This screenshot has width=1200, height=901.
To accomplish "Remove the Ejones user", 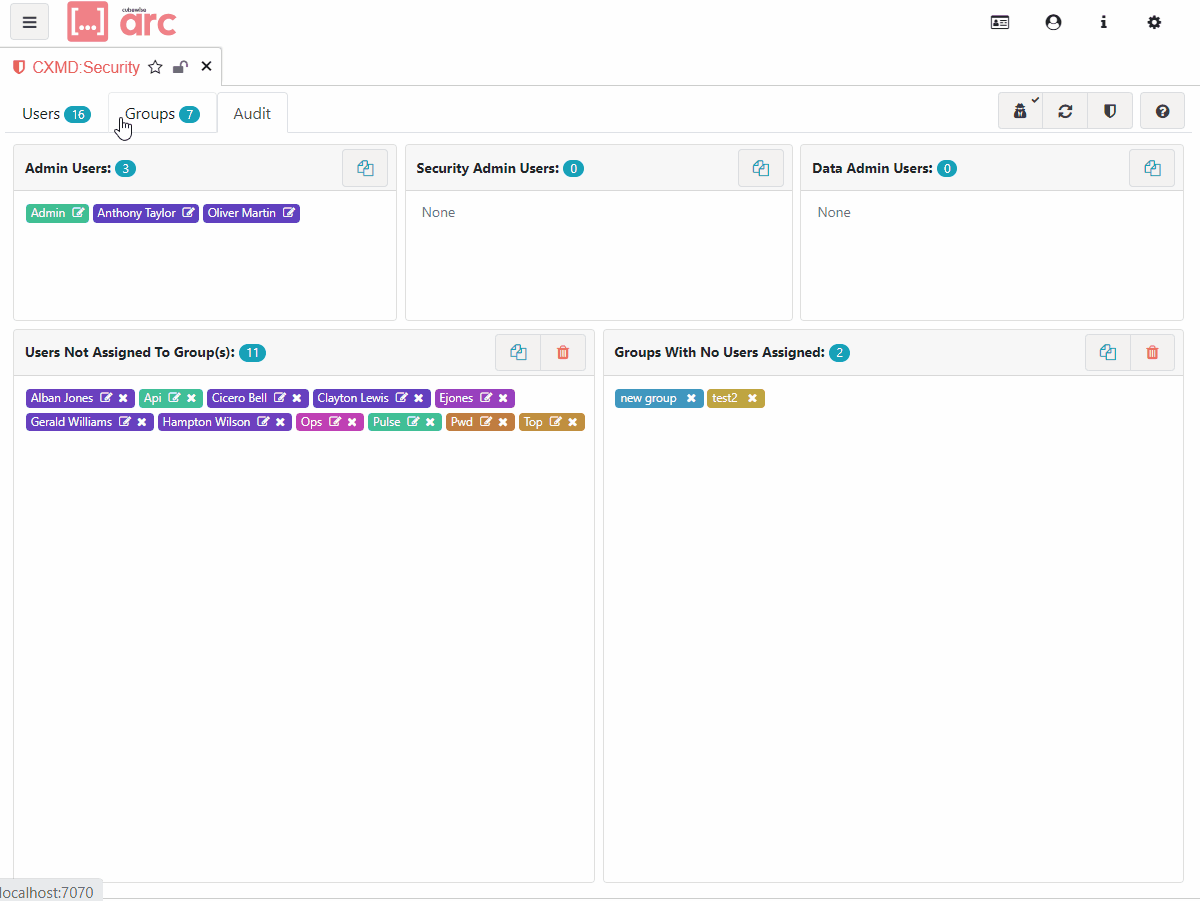I will [x=503, y=398].
